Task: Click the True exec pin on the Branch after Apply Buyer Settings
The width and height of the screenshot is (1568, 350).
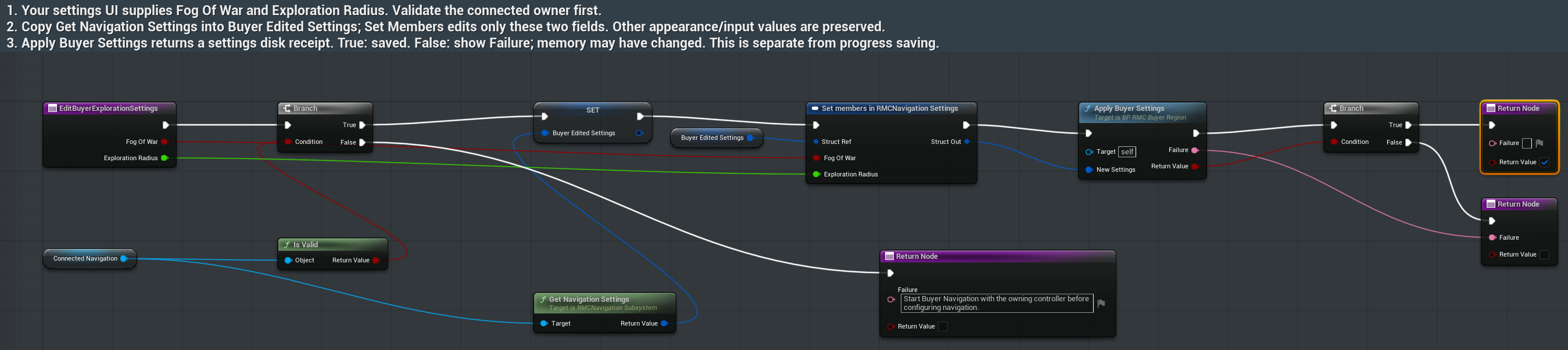Action: point(1408,125)
